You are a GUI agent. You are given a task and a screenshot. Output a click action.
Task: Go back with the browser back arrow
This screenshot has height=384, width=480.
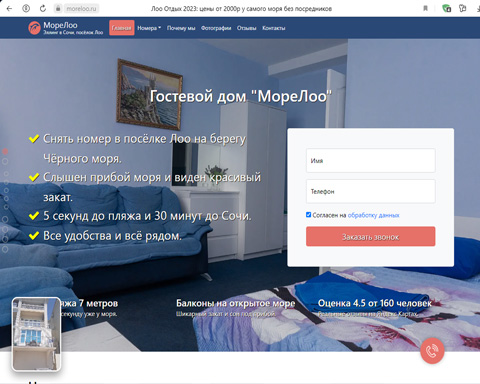click(9, 8)
